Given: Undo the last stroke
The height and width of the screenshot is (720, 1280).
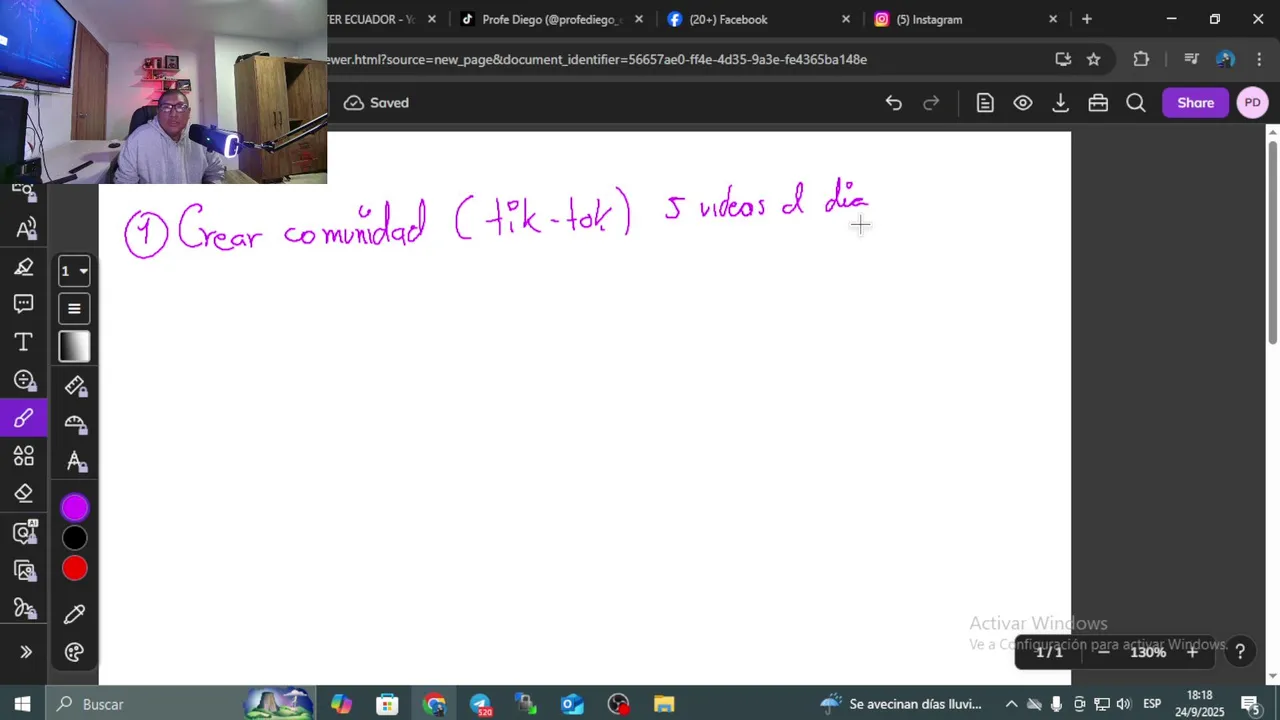Looking at the screenshot, I should [894, 103].
